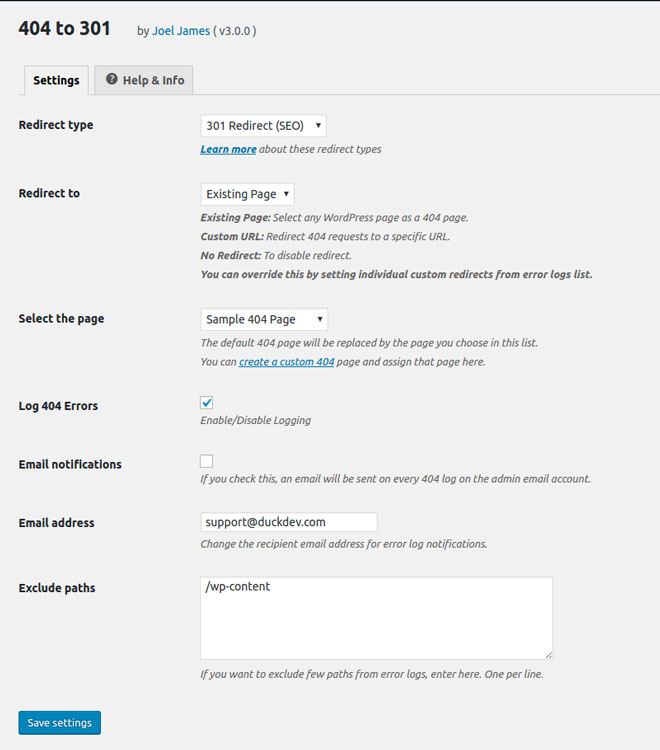Switch to the Settings tab
Viewport: 660px width, 750px height.
(x=56, y=80)
